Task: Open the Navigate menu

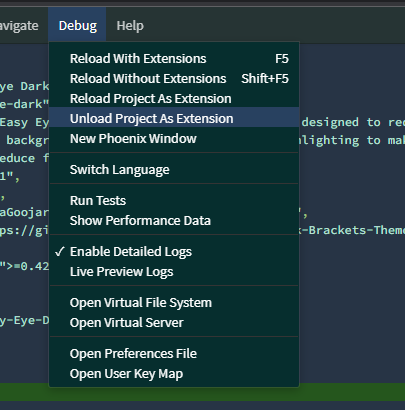Action: coord(19,26)
